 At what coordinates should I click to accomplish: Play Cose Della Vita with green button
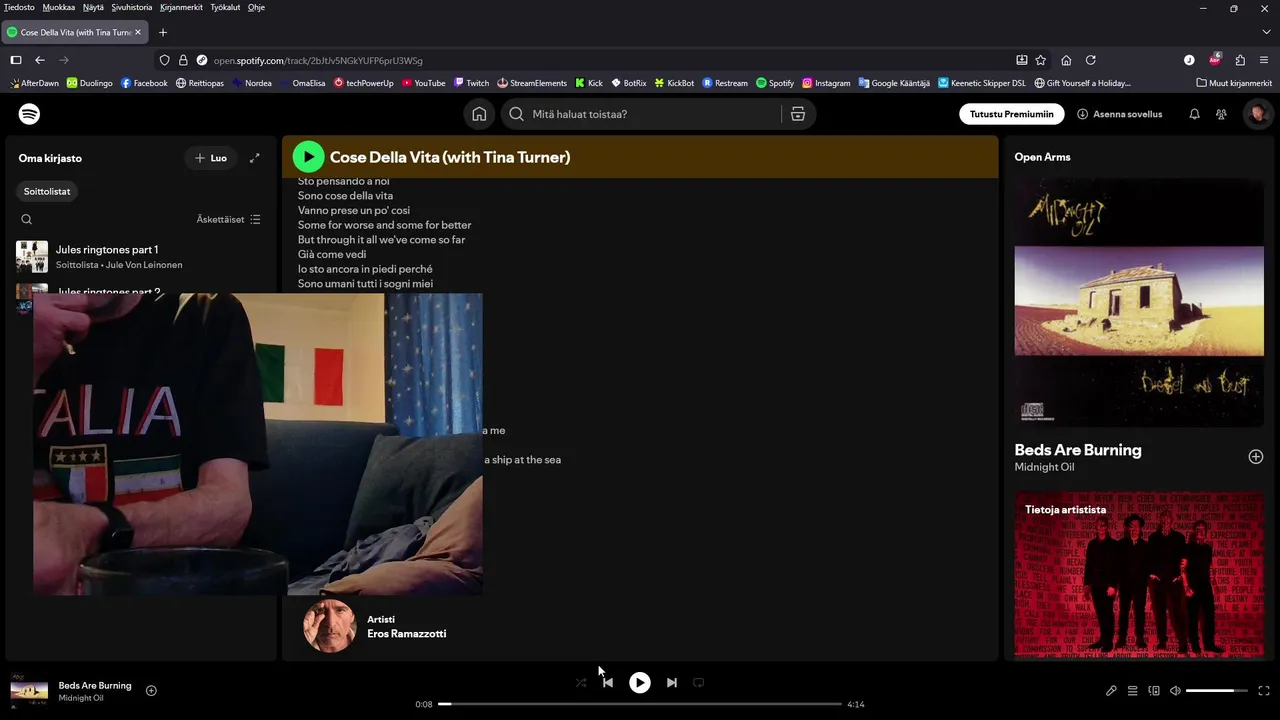click(308, 157)
